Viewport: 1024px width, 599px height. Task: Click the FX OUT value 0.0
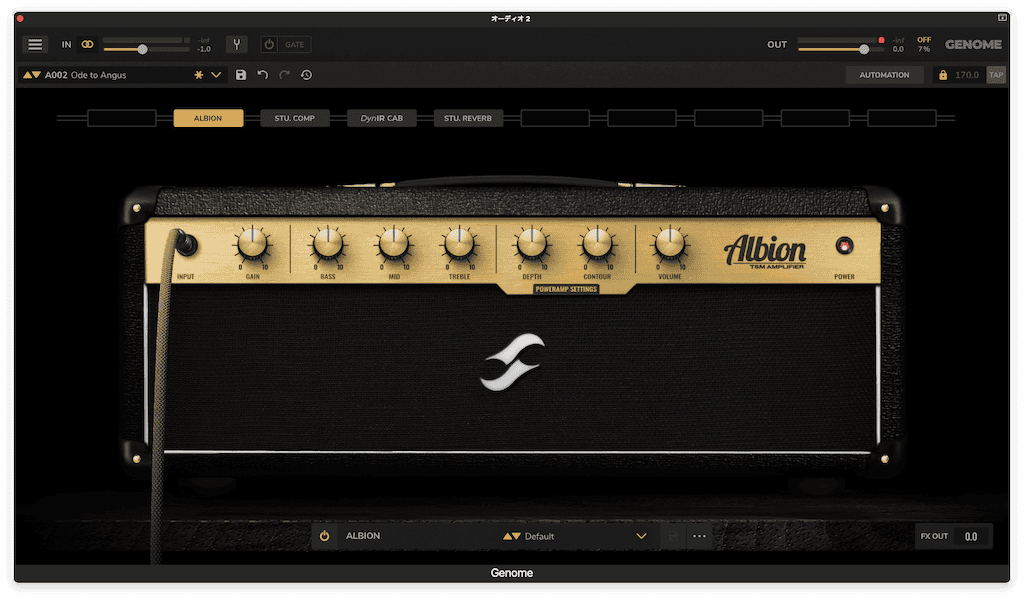971,536
